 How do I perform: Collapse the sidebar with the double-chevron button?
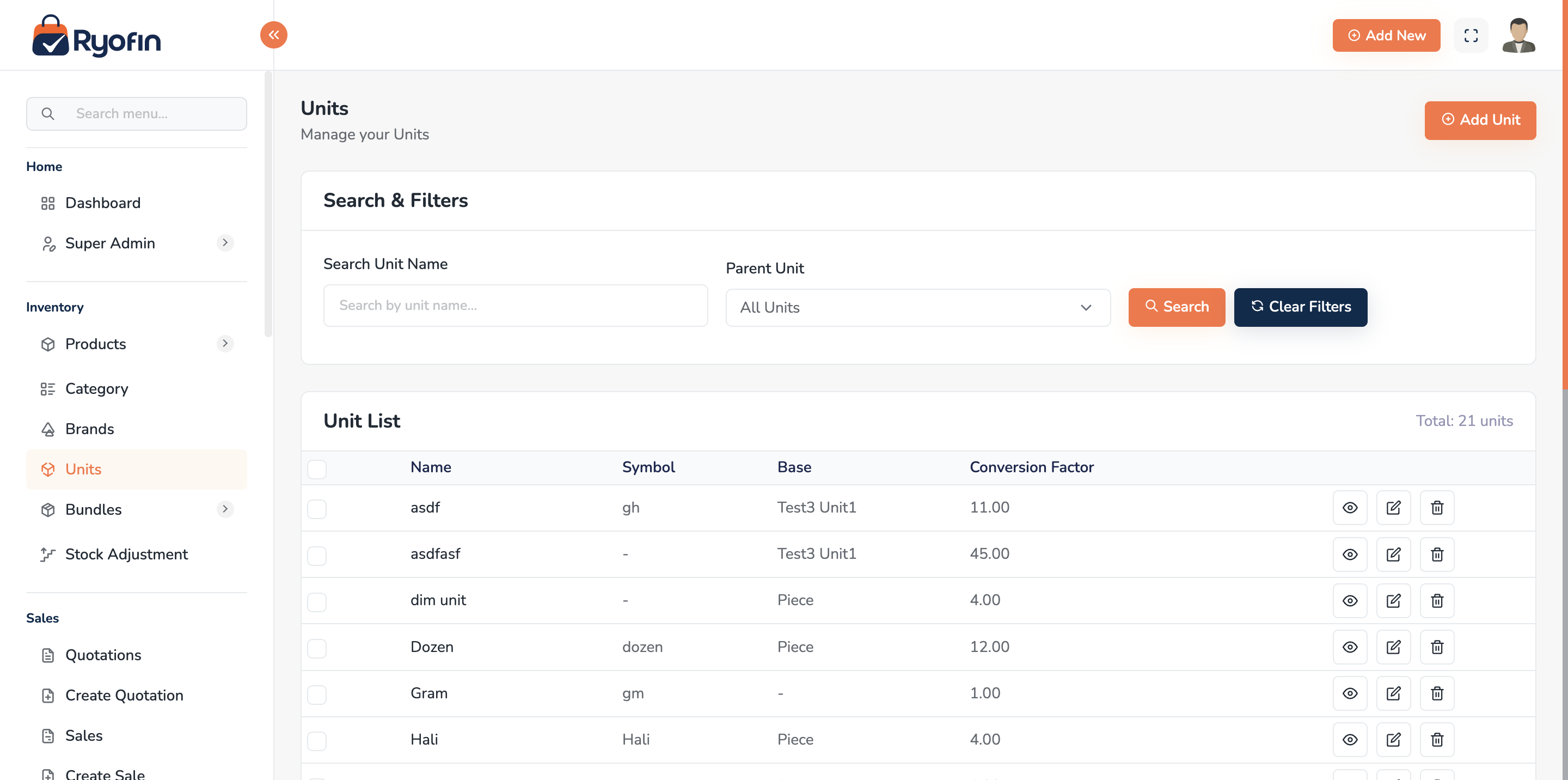click(273, 35)
